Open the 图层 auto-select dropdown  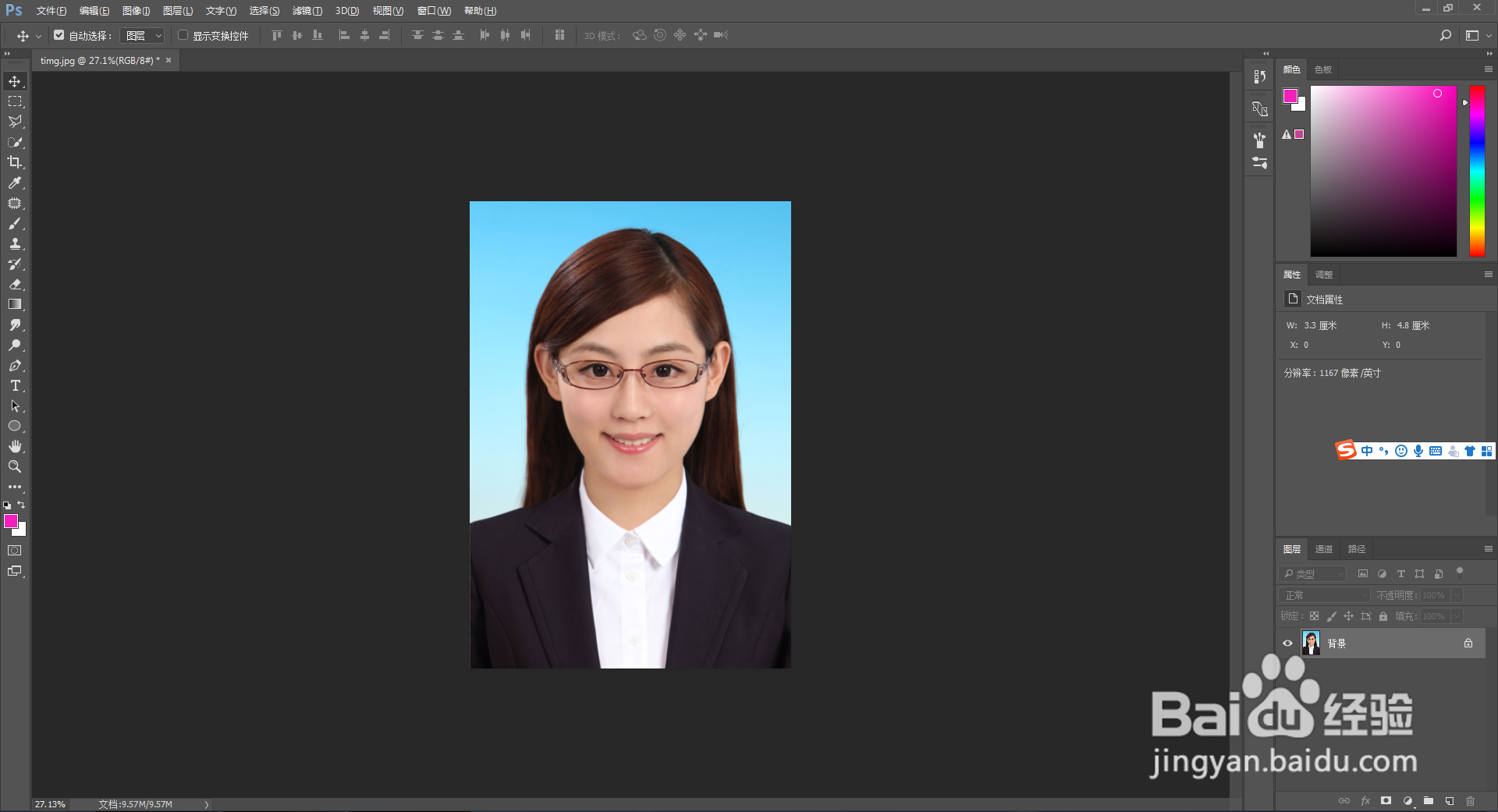(x=142, y=35)
